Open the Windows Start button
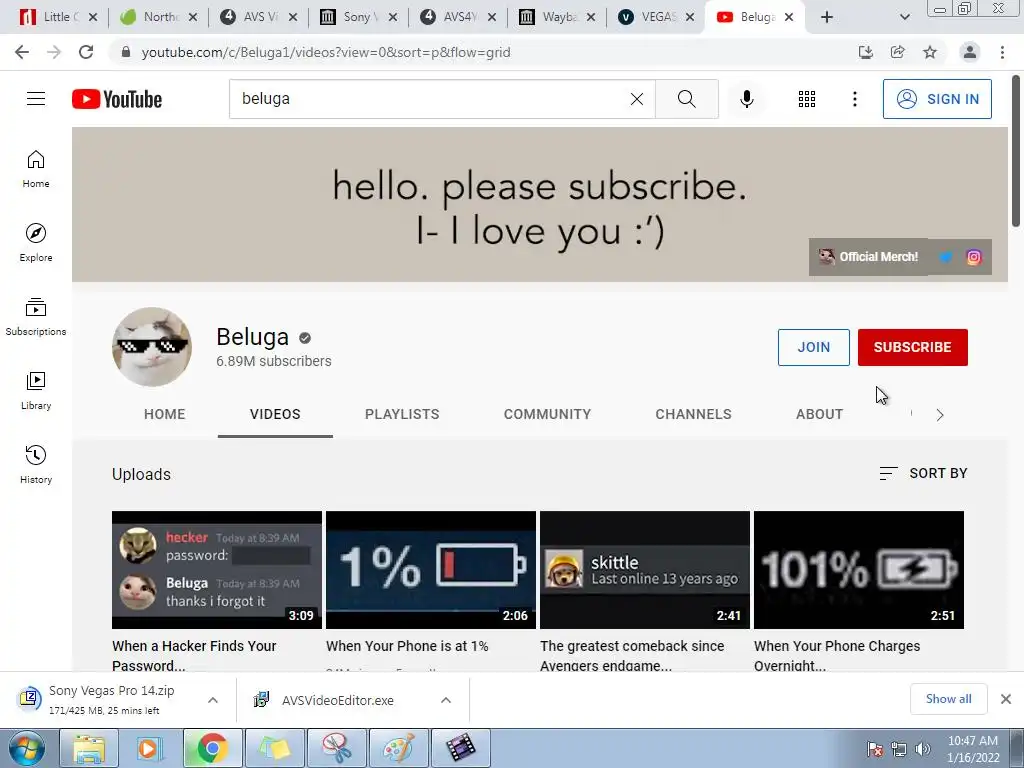The width and height of the screenshot is (1024, 768). (x=26, y=748)
